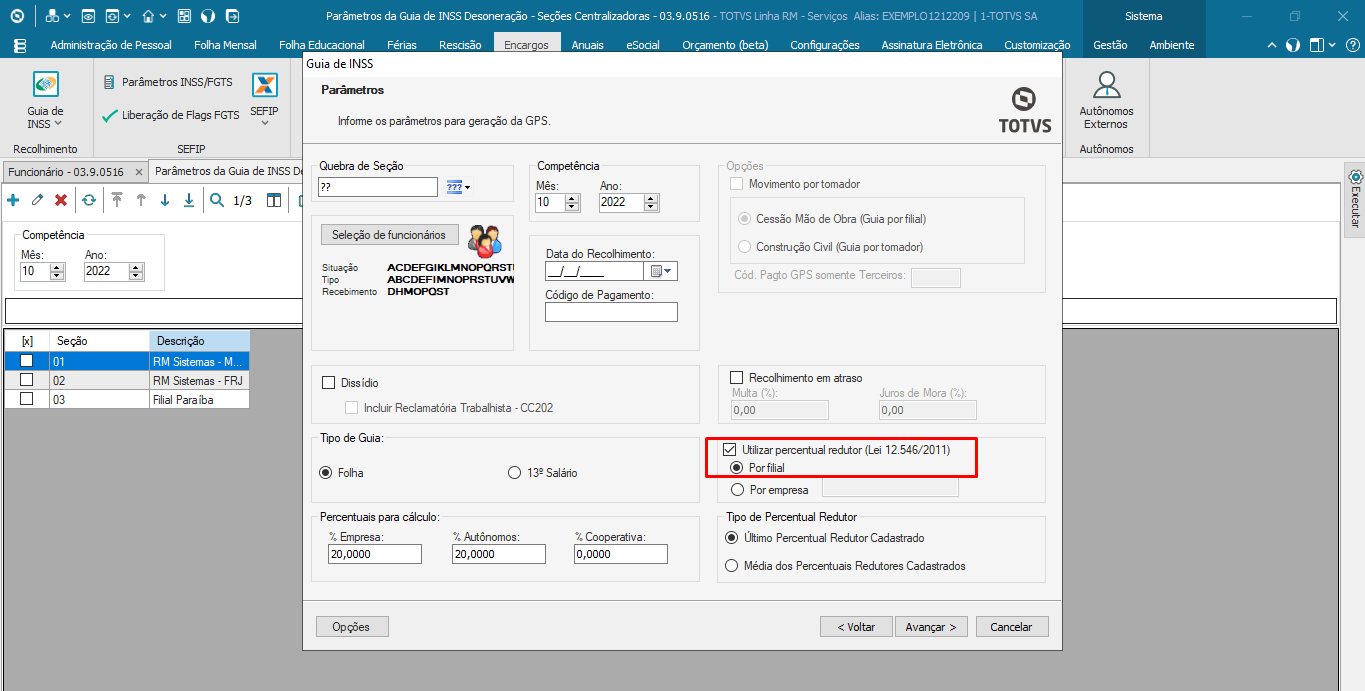Click the Opções button
Screen dimensions: 1365x691
[x=351, y=627]
